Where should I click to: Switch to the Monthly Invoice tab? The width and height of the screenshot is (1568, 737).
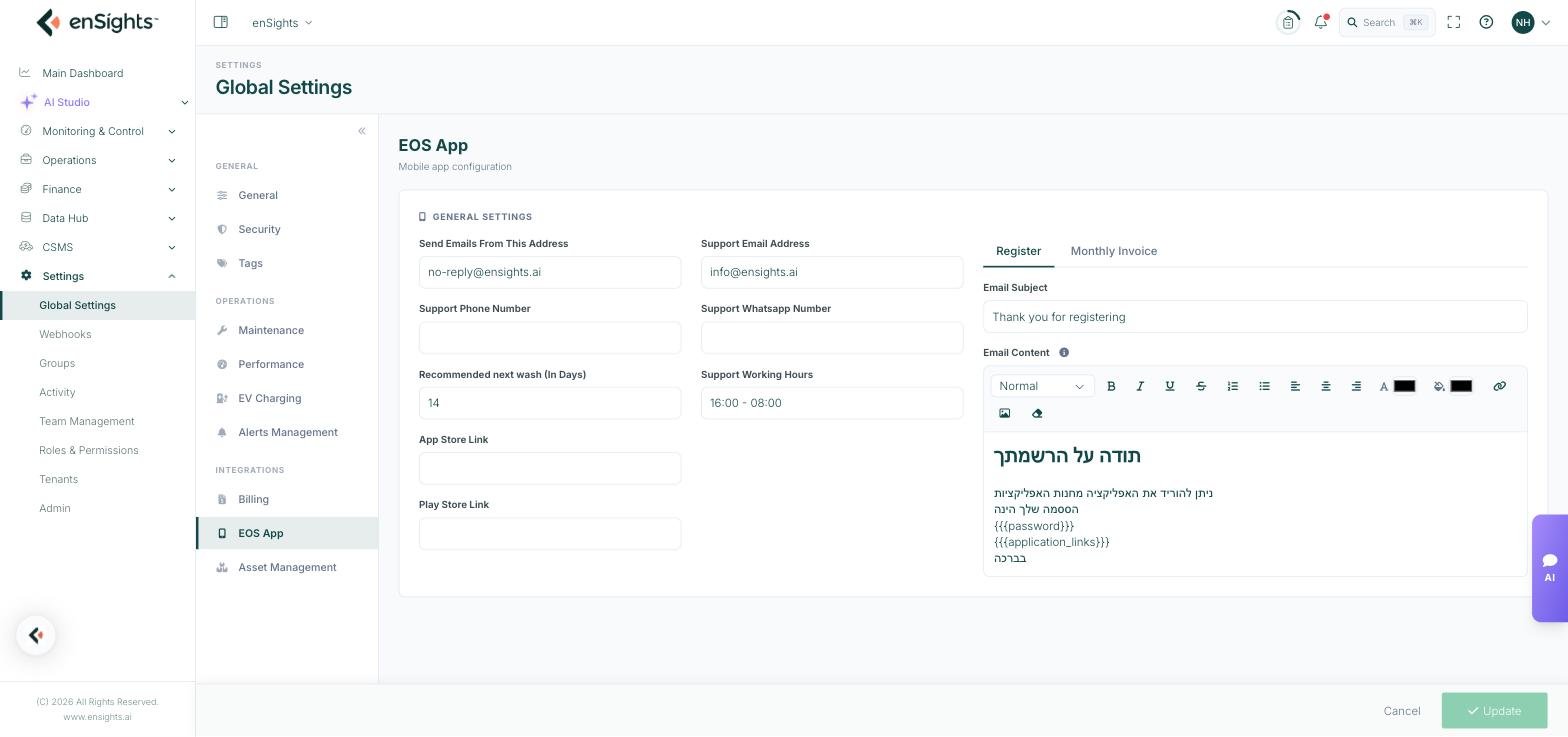[1114, 251]
